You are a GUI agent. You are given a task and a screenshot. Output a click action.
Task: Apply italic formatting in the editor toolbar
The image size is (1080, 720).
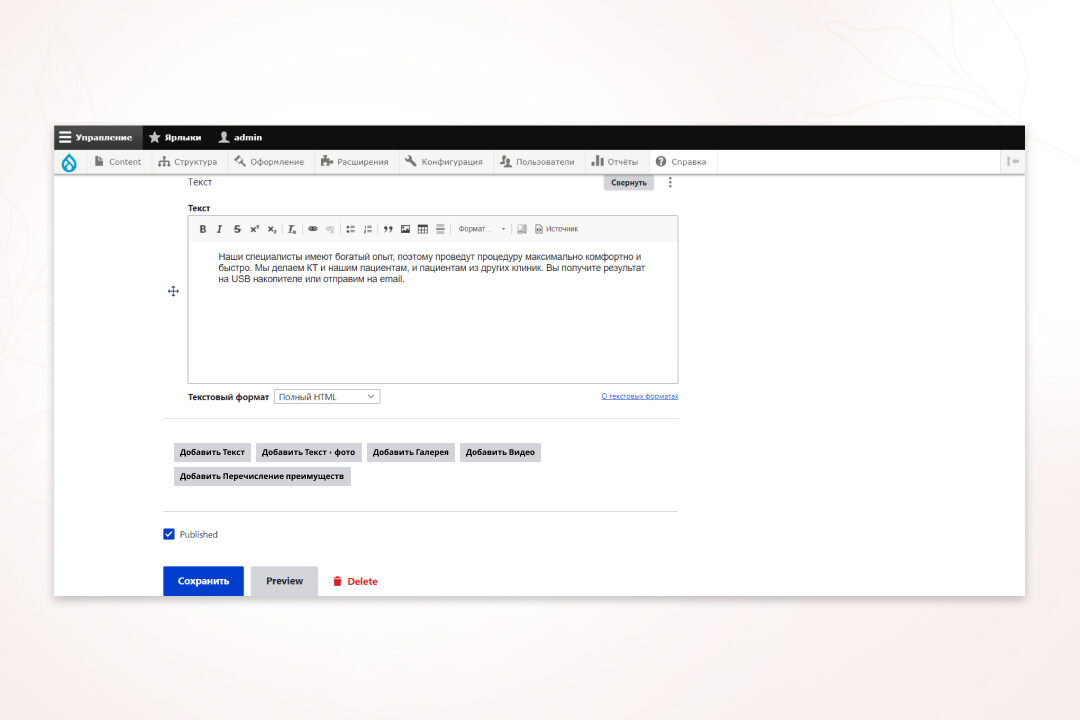click(x=220, y=229)
